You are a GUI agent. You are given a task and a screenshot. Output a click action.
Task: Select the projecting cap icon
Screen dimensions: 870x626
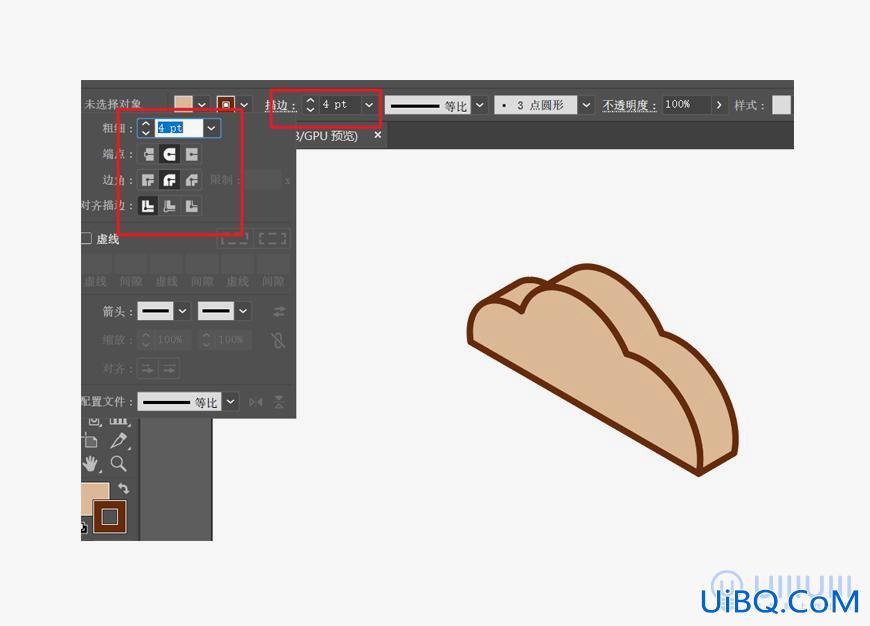(x=191, y=154)
